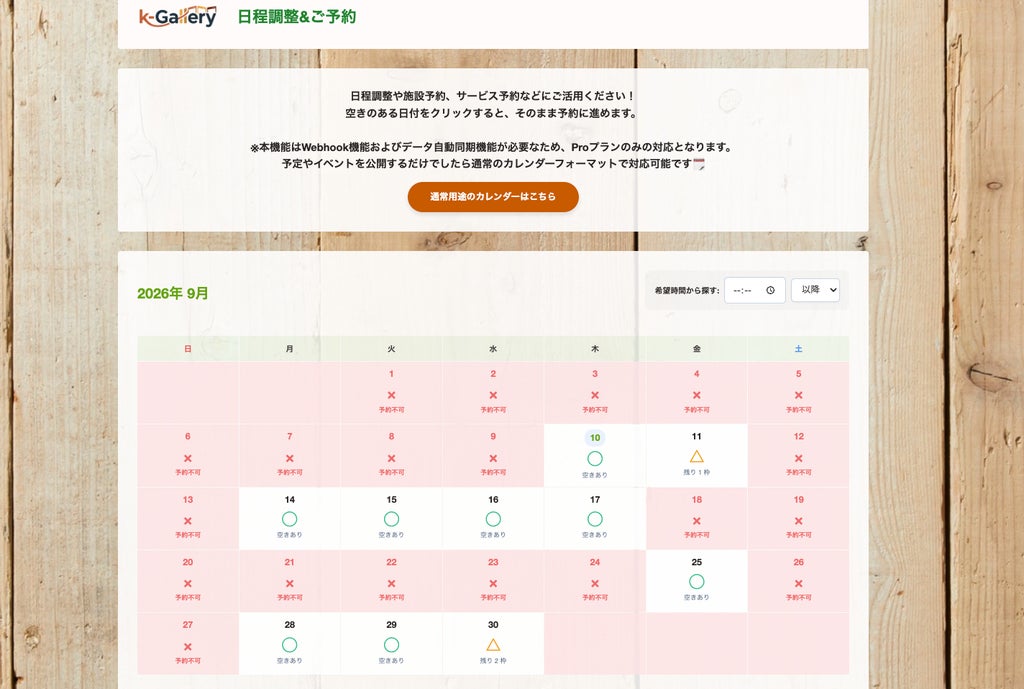Screen dimensions: 1024x689
Task: Select the triangle icon on September 30
Action: point(493,645)
